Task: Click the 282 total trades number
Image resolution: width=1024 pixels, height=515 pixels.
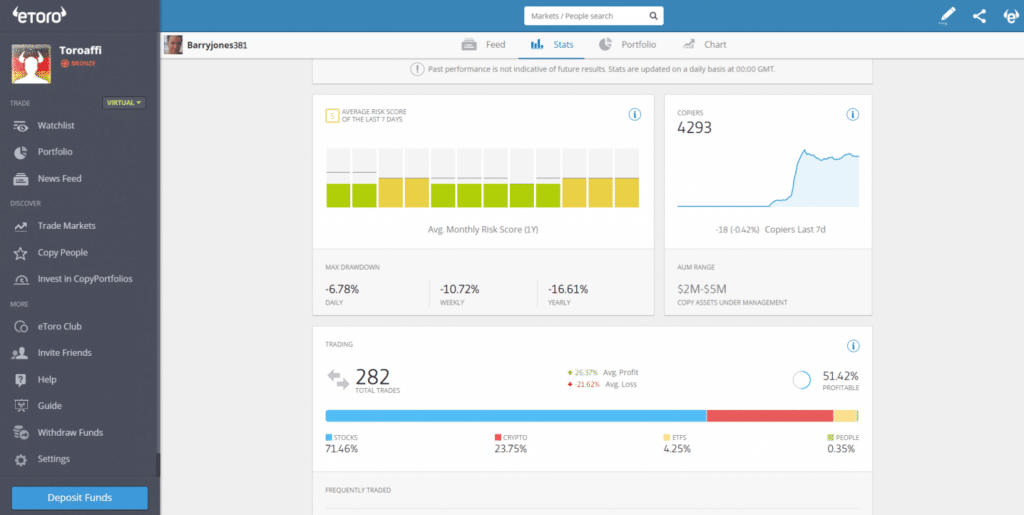Action: coord(372,377)
